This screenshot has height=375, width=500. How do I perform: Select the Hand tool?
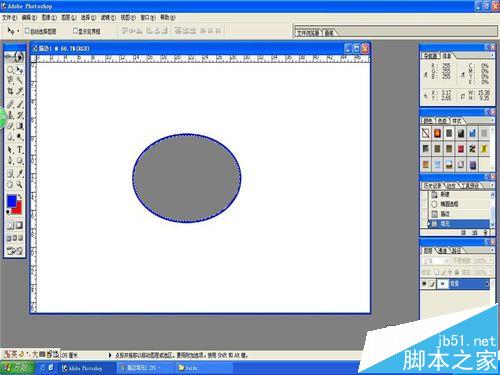tap(10, 184)
